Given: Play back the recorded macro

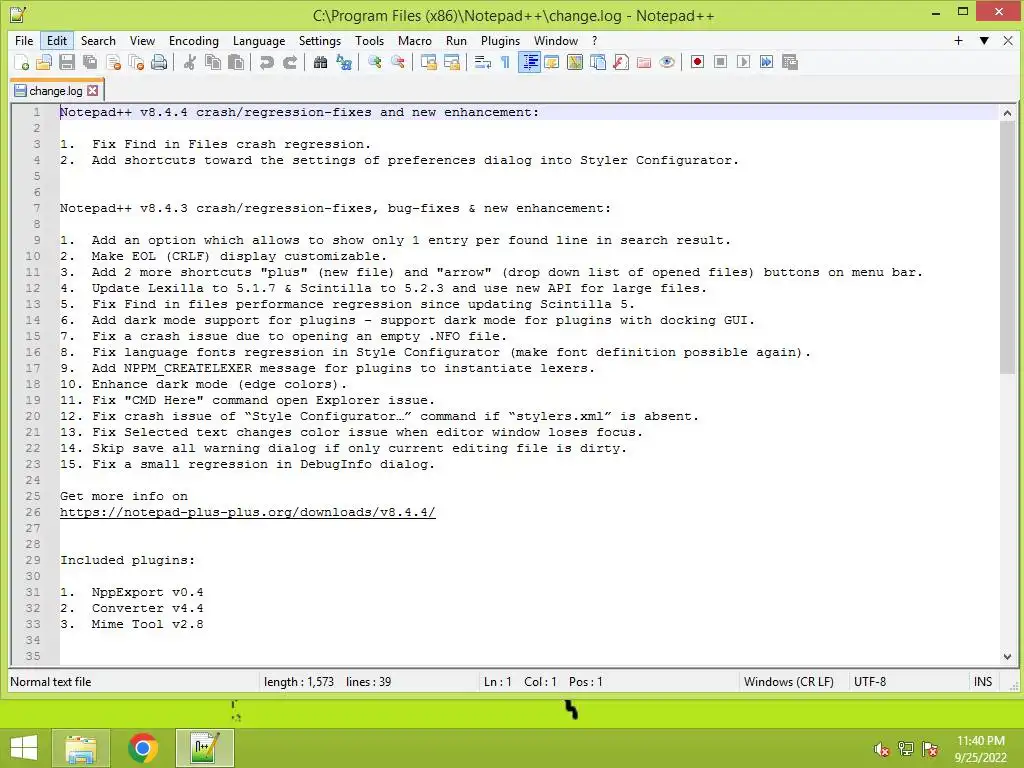Looking at the screenshot, I should [x=743, y=62].
